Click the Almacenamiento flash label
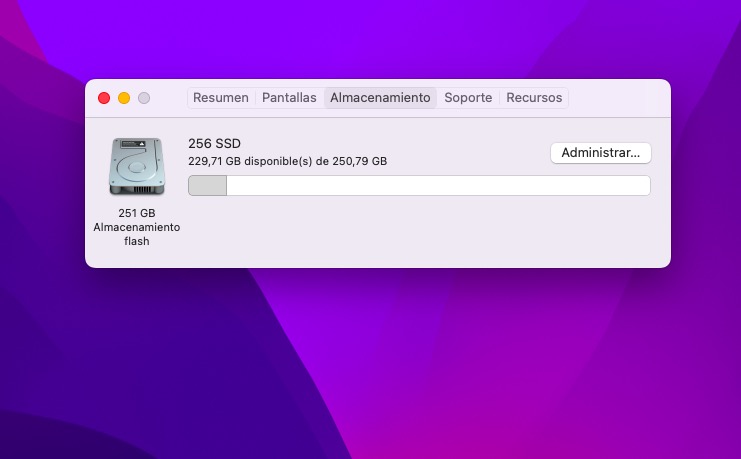Screen dimensions: 741x459 tap(136, 234)
